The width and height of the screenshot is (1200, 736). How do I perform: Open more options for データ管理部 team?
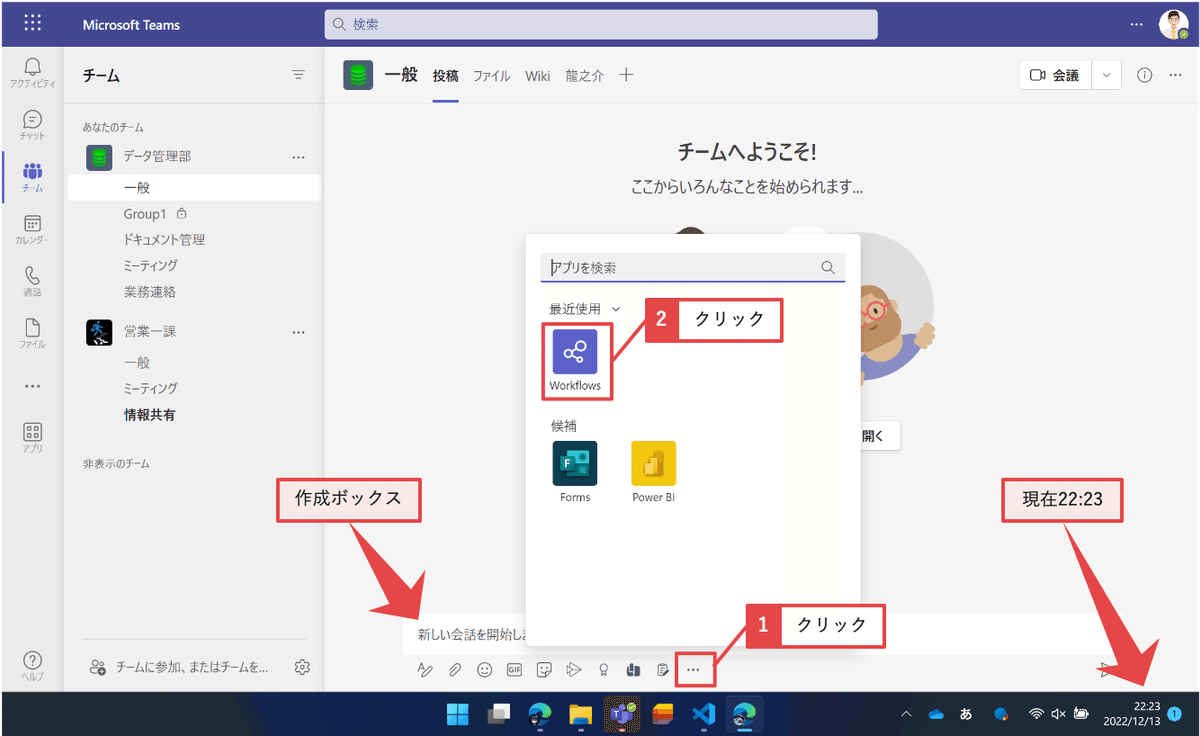(x=298, y=157)
